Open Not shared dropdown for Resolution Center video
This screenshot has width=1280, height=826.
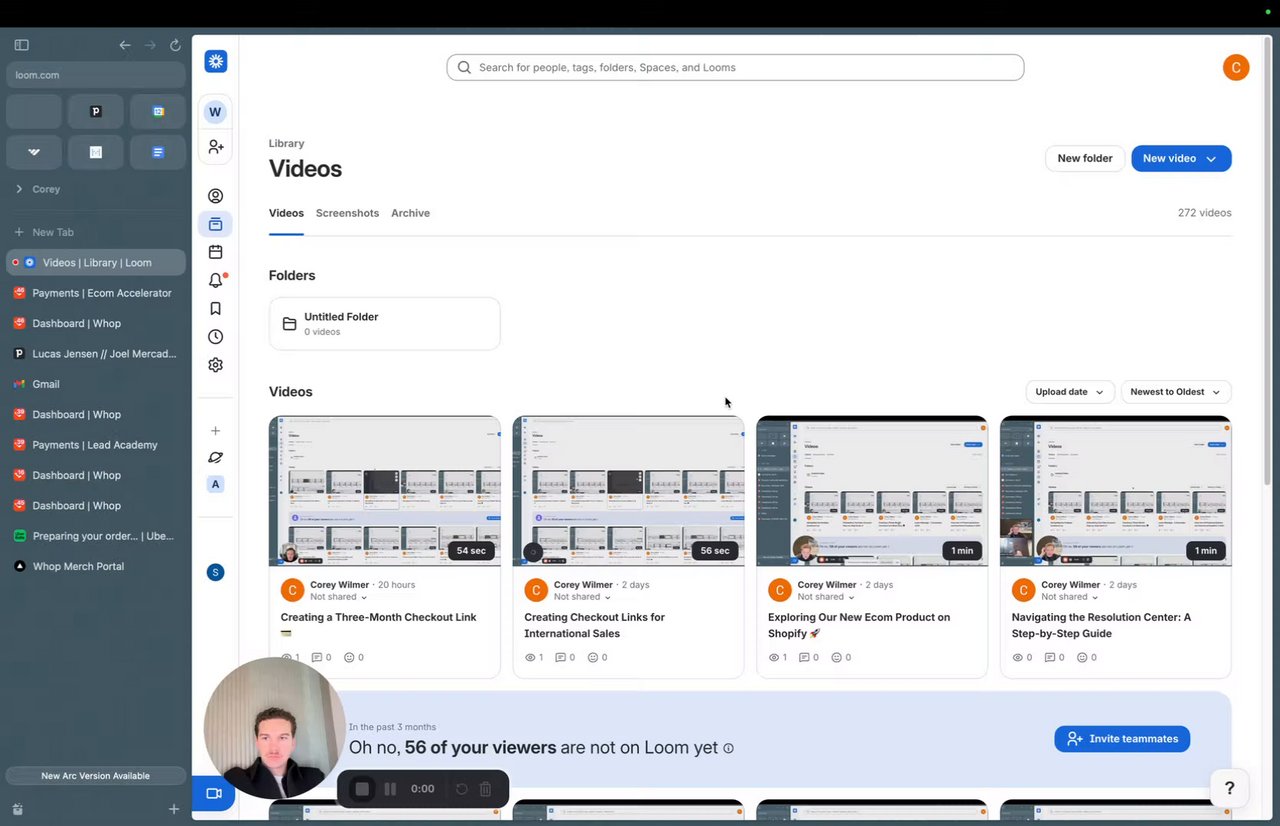point(1070,597)
